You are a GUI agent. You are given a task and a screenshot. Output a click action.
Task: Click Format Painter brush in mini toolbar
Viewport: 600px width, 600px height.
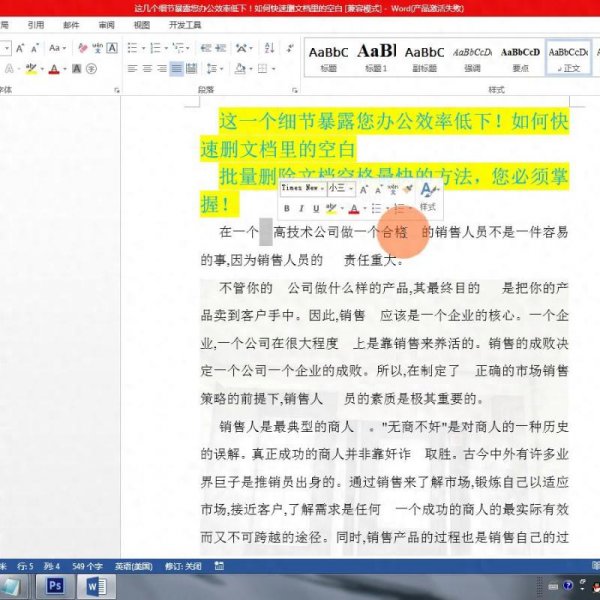click(x=409, y=188)
